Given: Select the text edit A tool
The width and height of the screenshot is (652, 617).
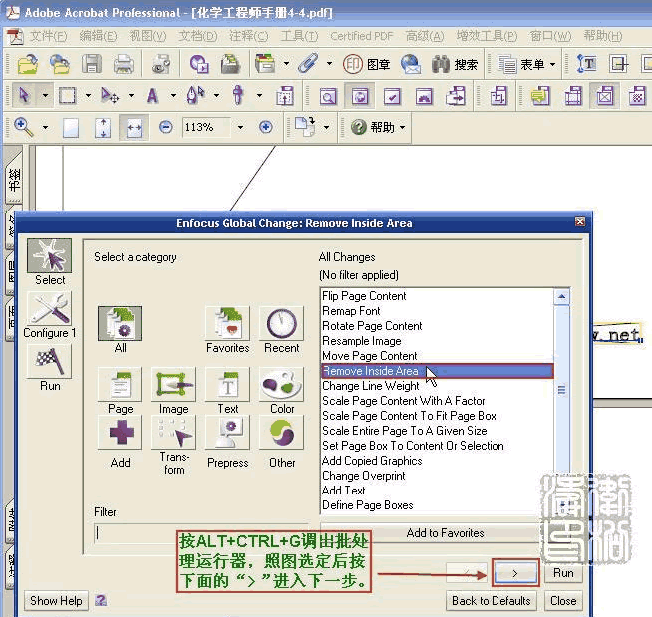Looking at the screenshot, I should [152, 96].
